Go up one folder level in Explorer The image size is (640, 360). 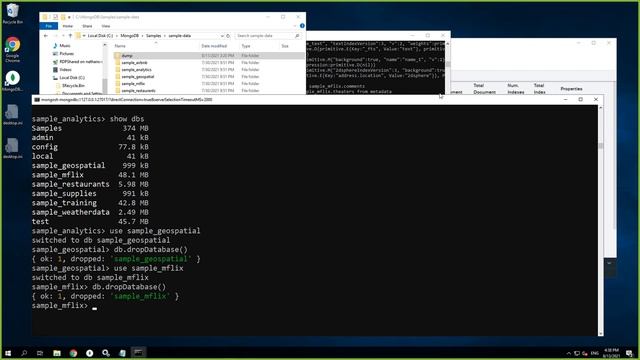pos(70,36)
